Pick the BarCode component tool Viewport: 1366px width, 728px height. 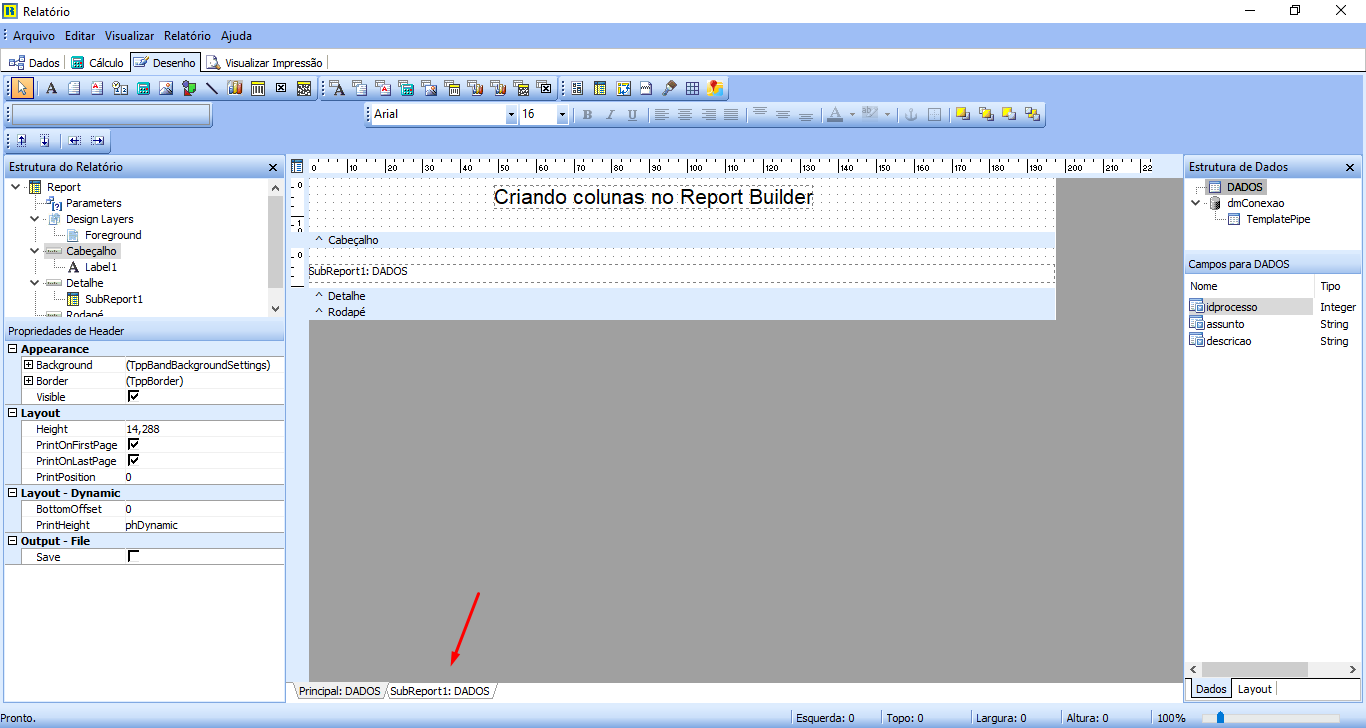[258, 88]
